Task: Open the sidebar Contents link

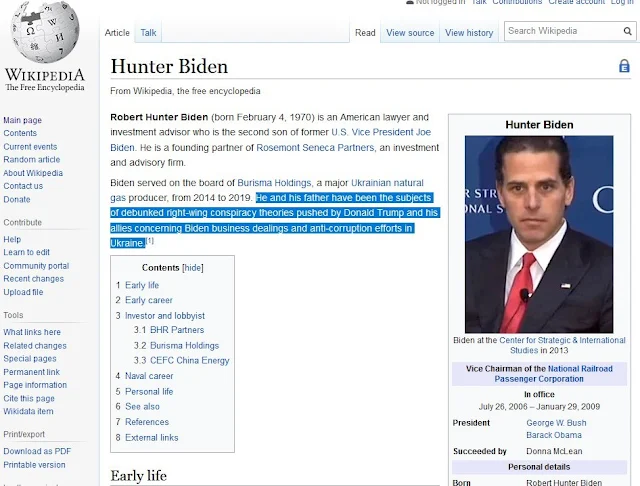Action: (20, 133)
